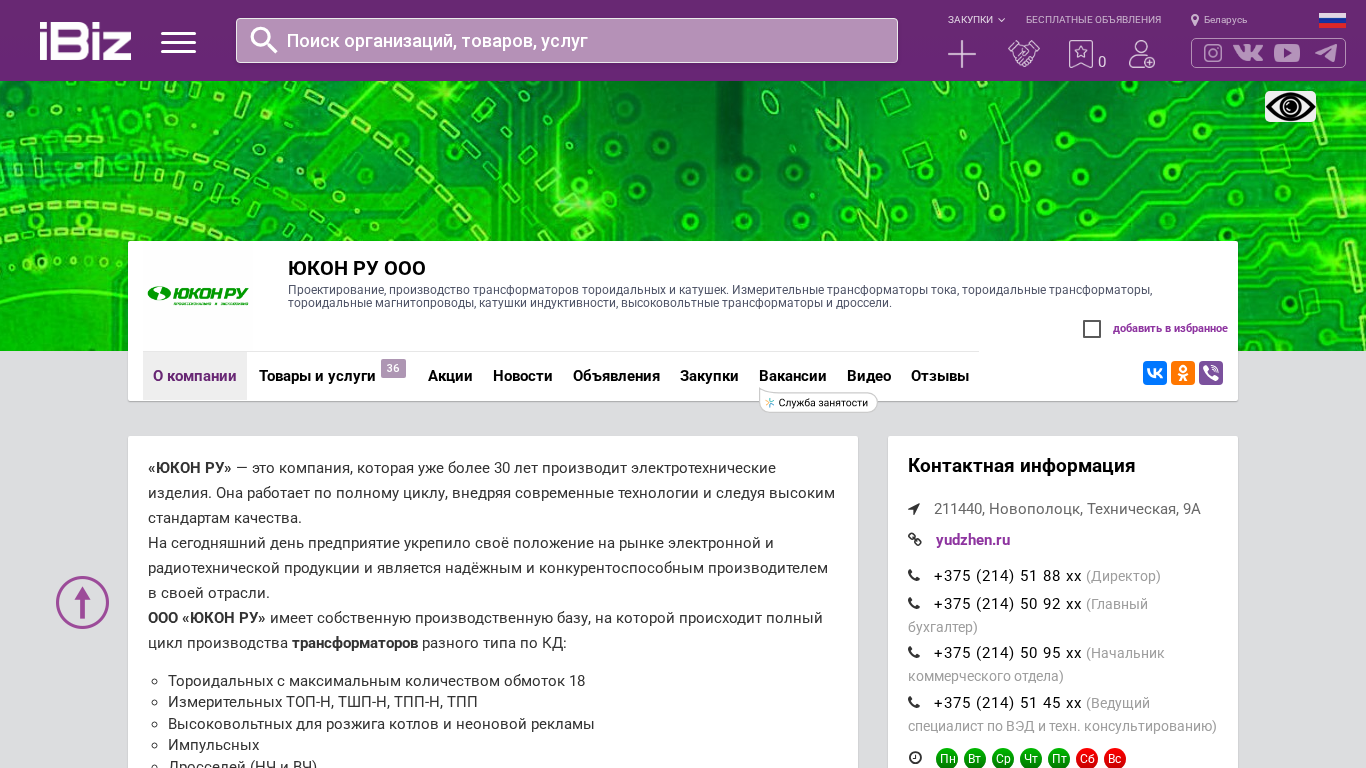This screenshot has width=1366, height=768.
Task: Visit the yudzhen.ru website link
Action: coord(973,540)
